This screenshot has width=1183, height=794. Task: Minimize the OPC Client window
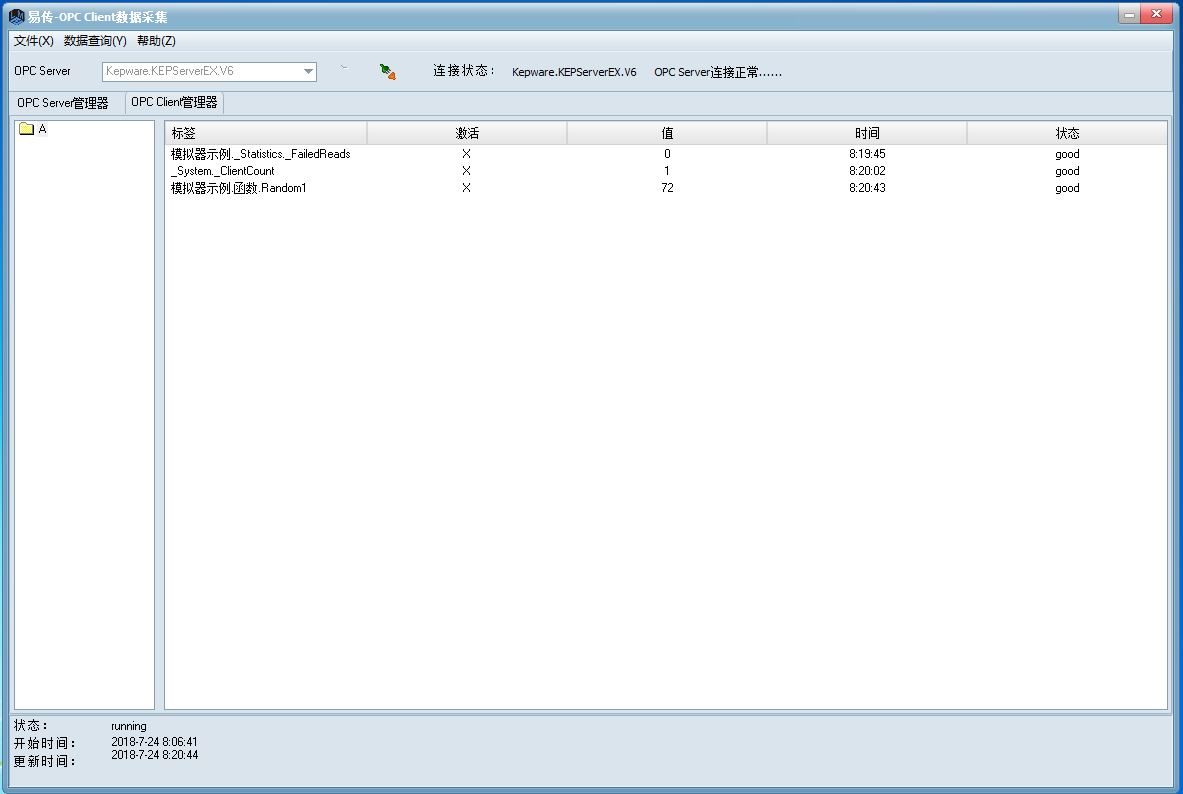click(x=1128, y=14)
